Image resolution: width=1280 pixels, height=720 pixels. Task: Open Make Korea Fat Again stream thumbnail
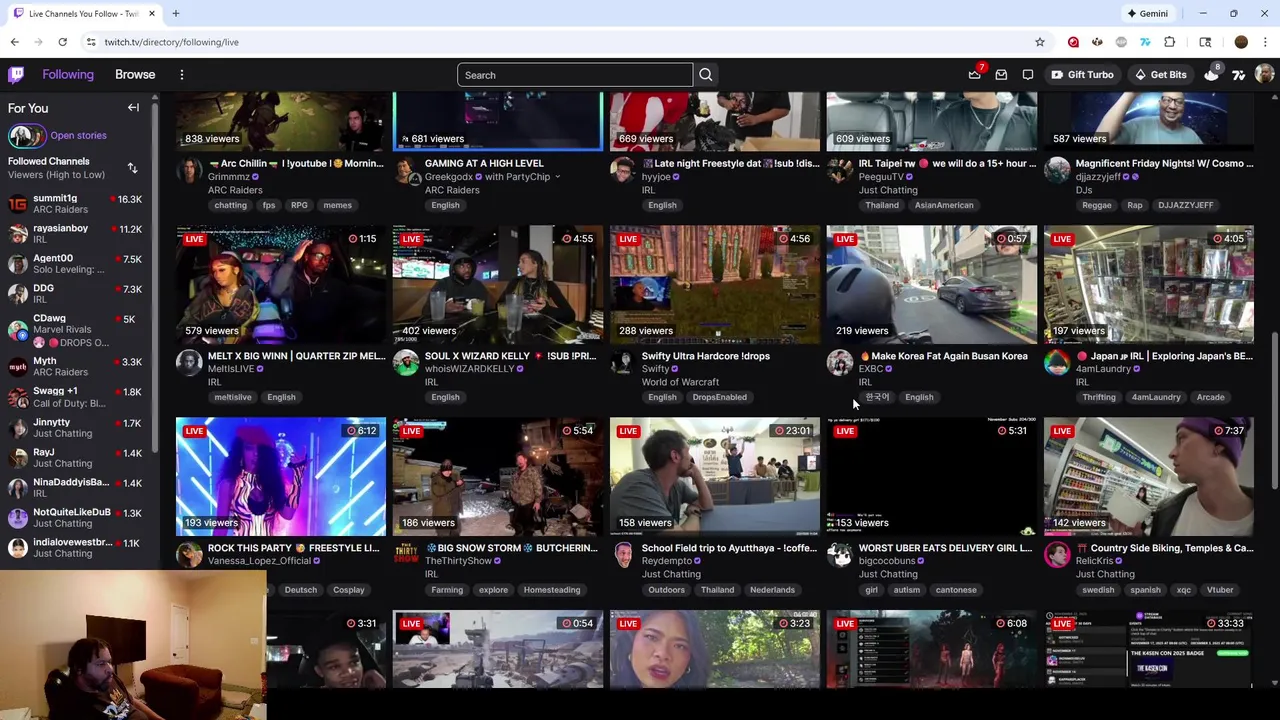(932, 285)
